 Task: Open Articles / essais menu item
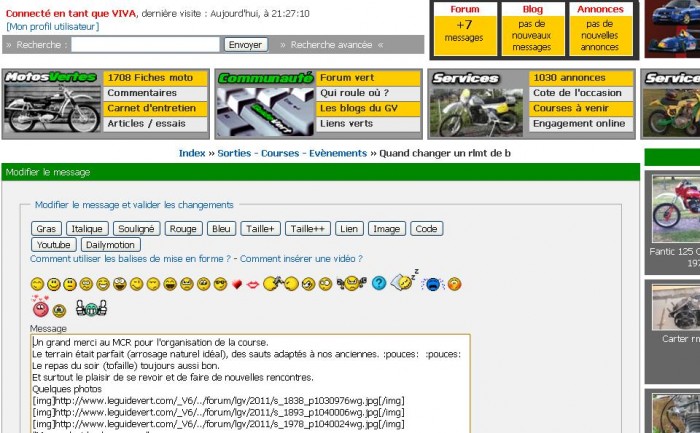155,123
